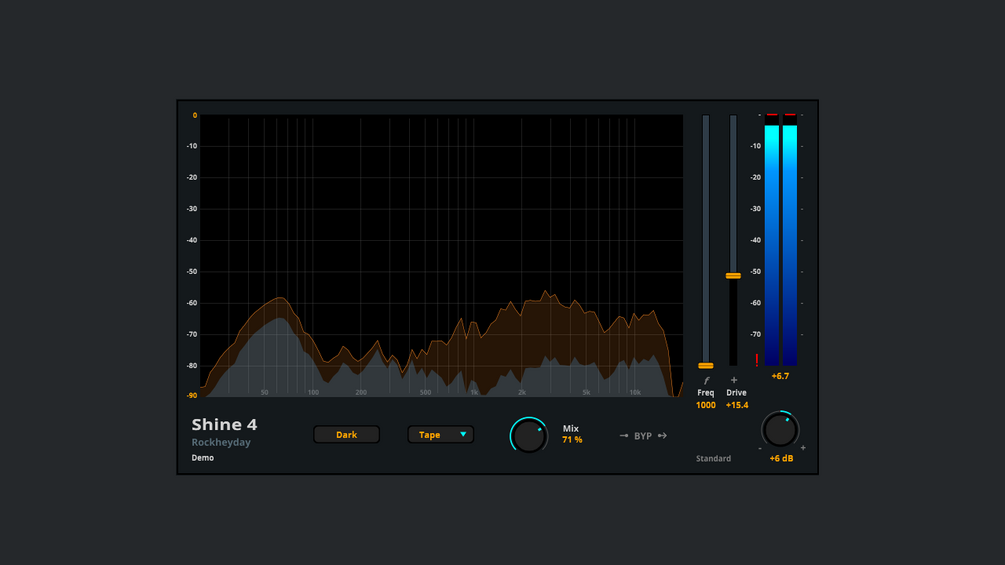
Task: Click the plus sign beside the output knob
Action: [x=802, y=448]
